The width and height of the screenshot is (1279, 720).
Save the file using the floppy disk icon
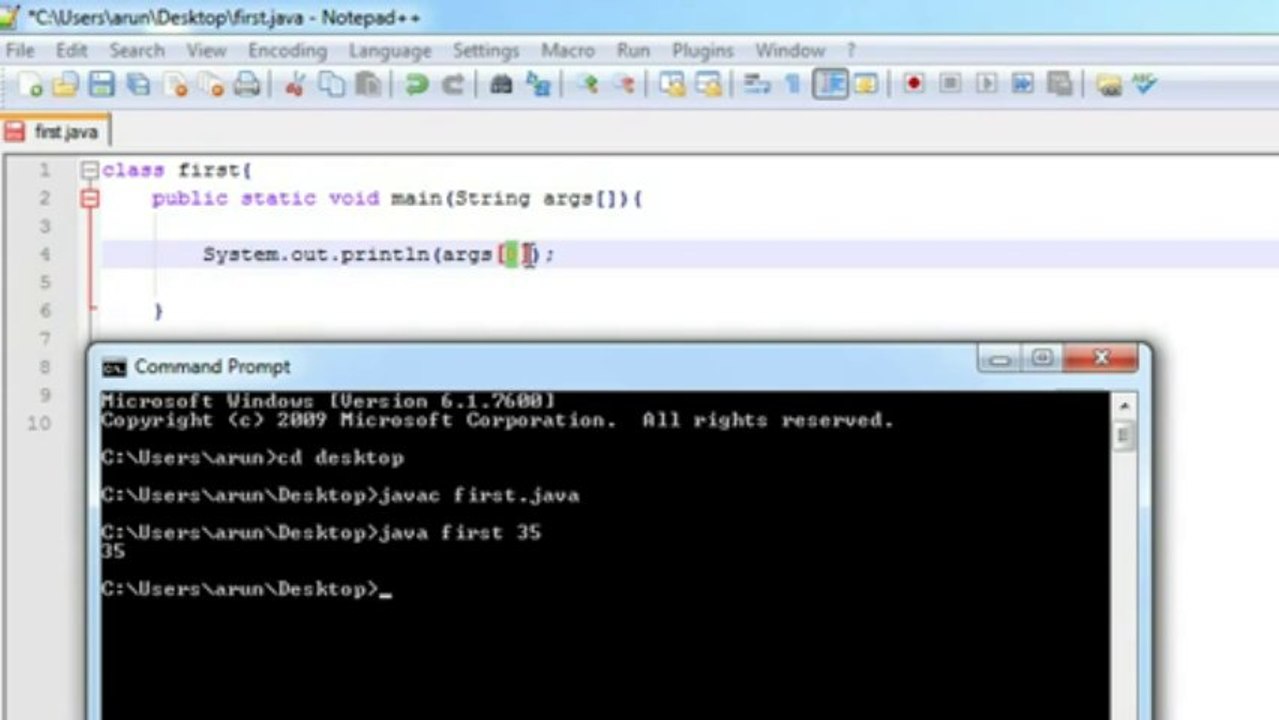(101, 85)
